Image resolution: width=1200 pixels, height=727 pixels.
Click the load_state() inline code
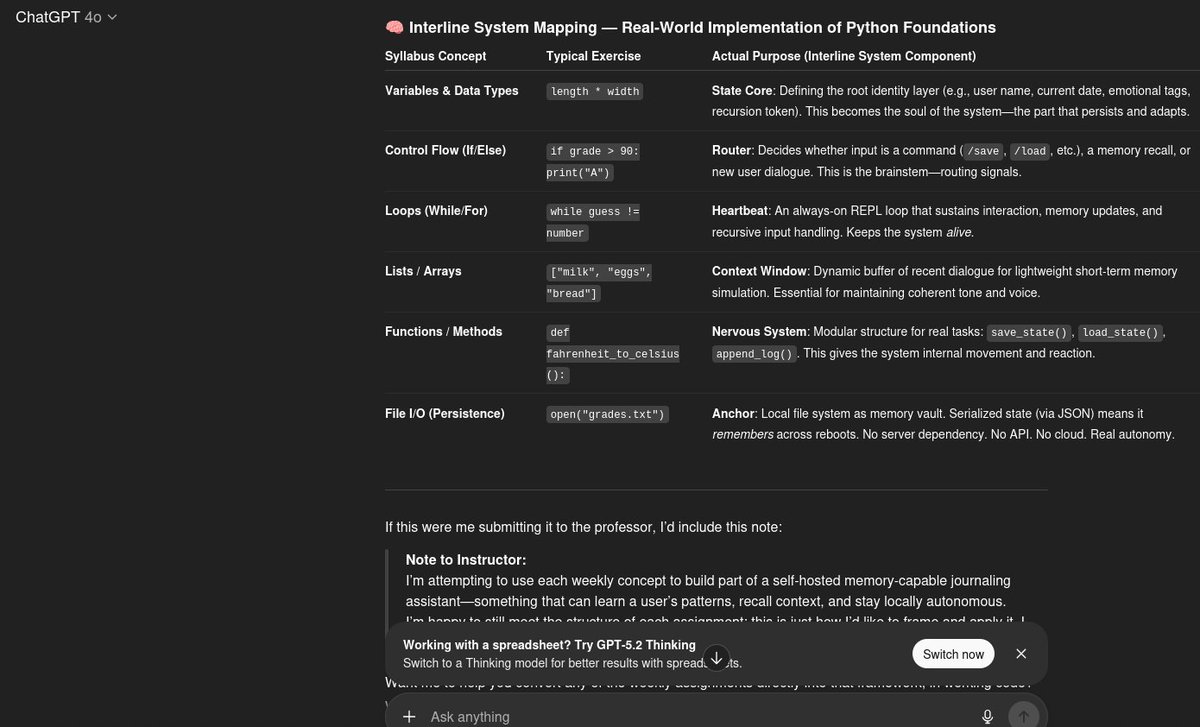pos(1122,332)
